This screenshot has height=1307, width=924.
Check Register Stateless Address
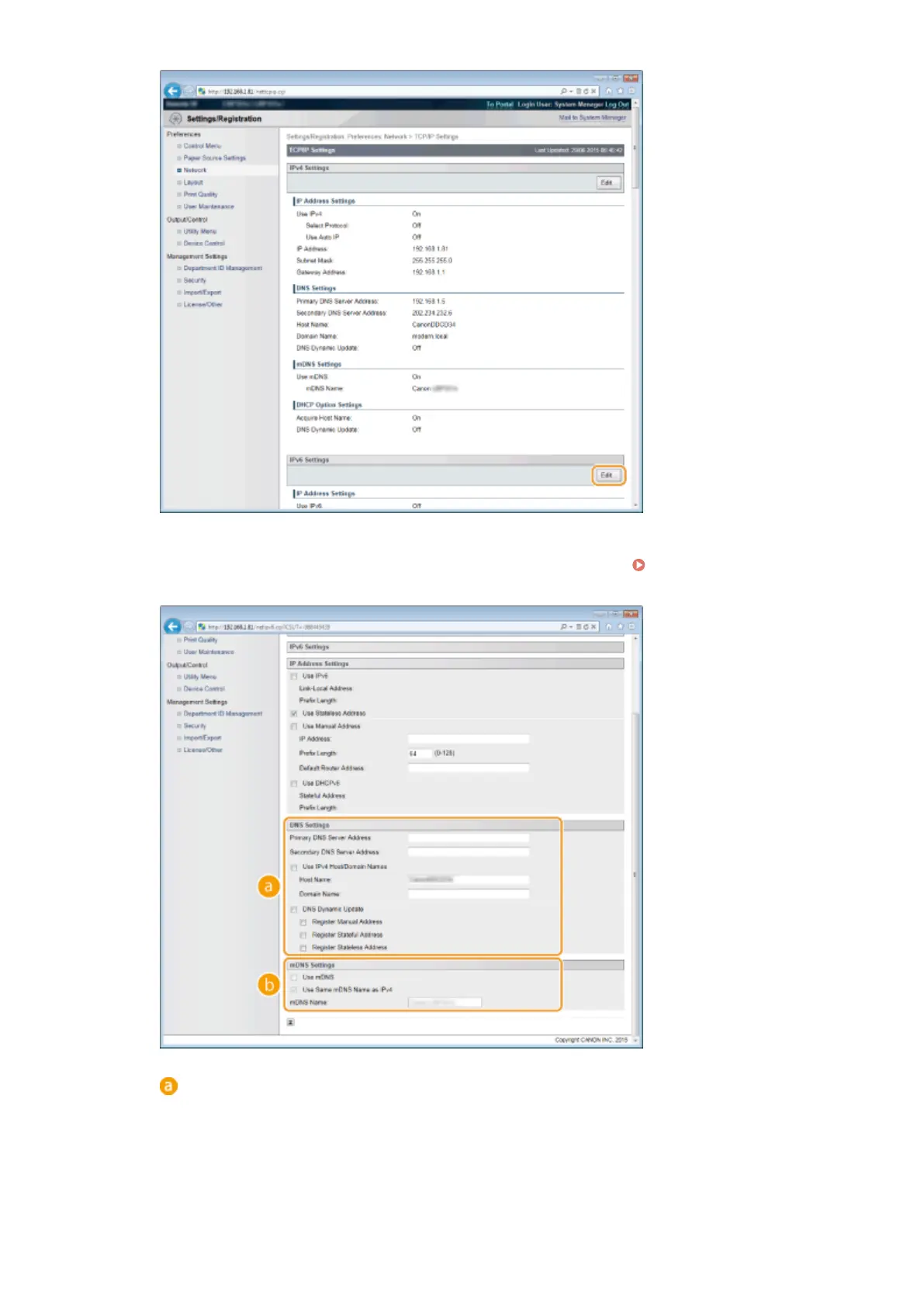pos(303,948)
